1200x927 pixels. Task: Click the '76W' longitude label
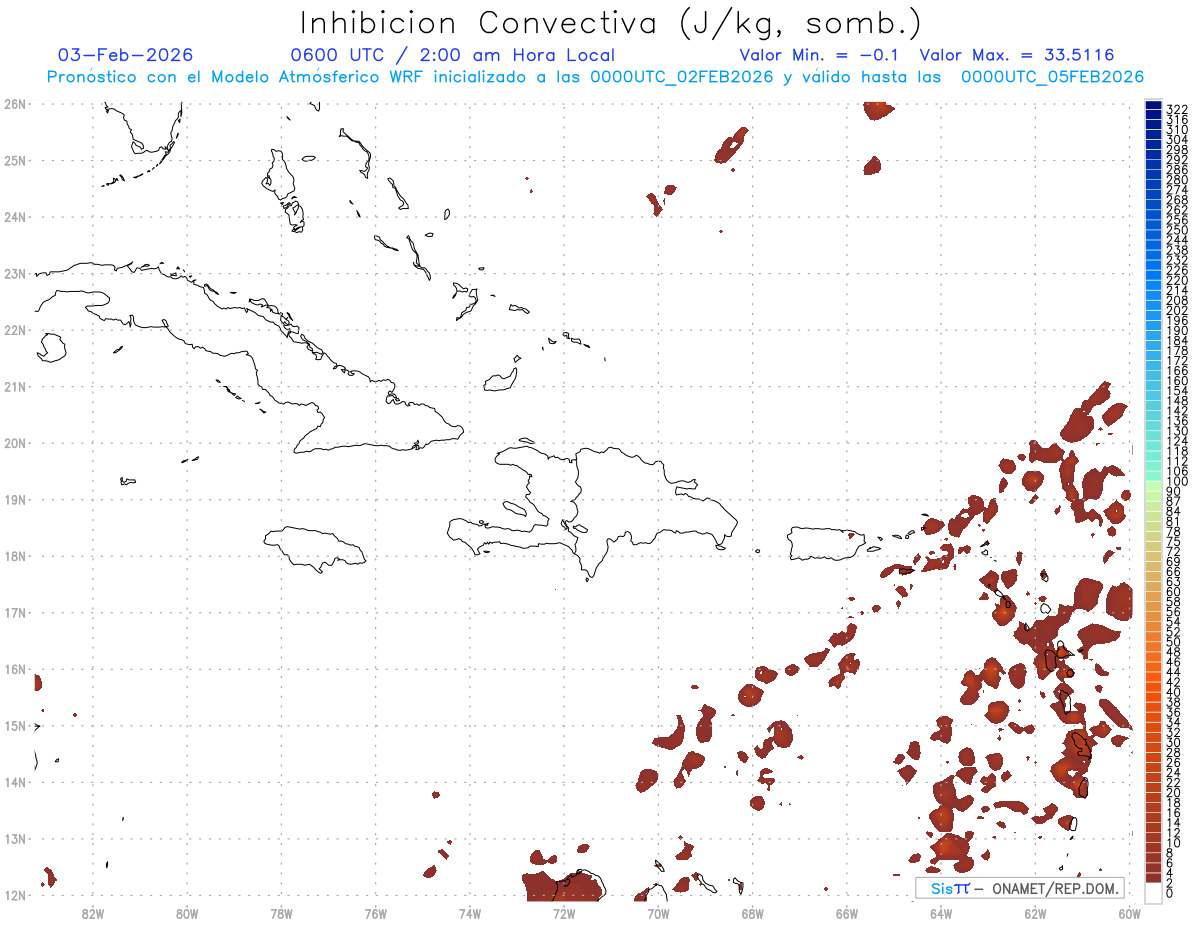tap(376, 912)
